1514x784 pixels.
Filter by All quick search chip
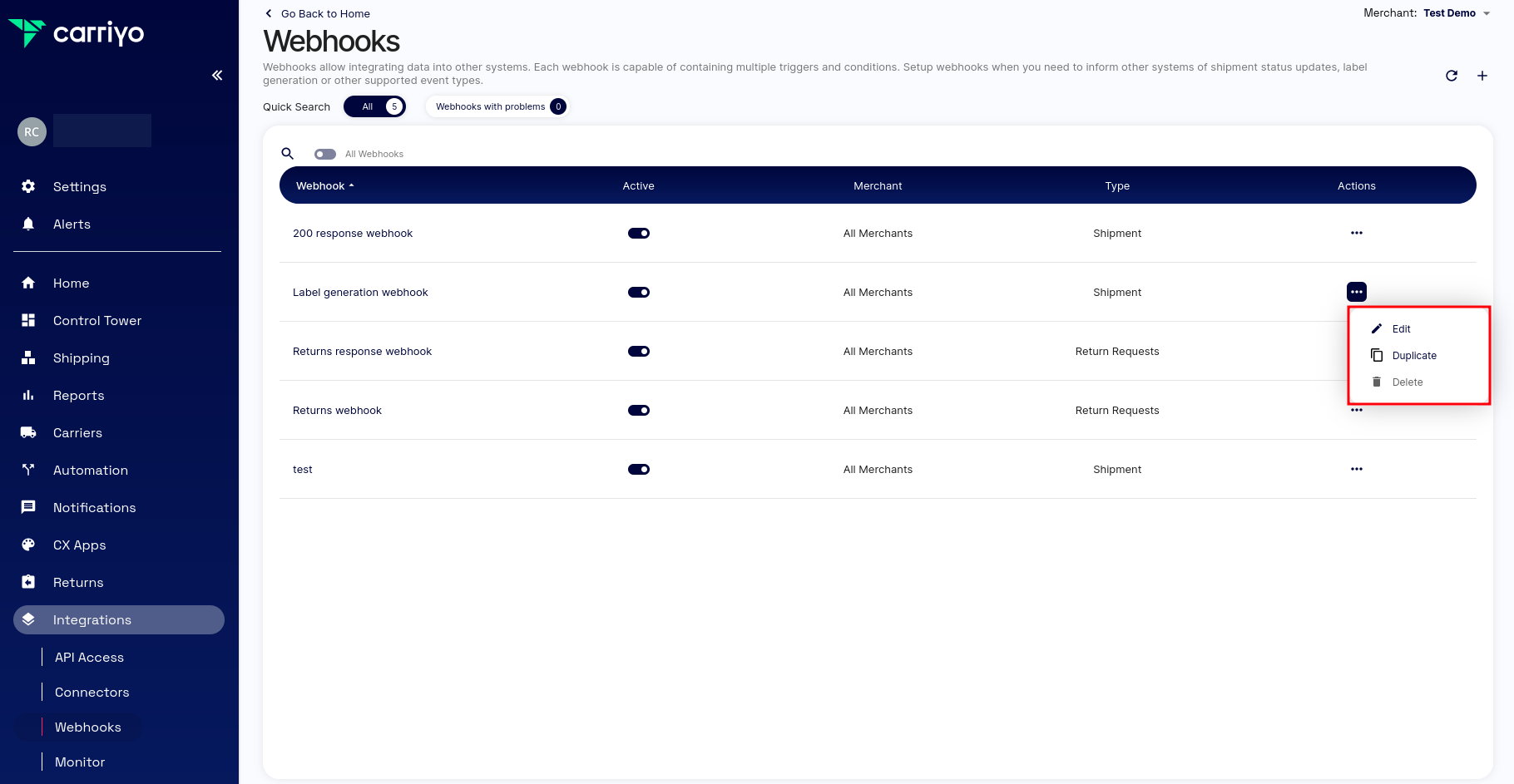tap(374, 106)
